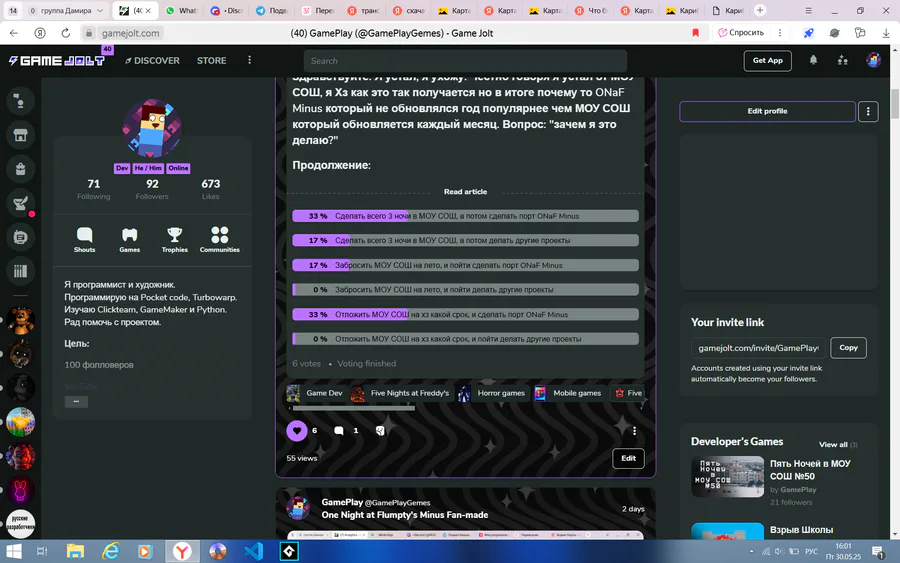Viewport: 900px width, 563px height.
Task: Click the profile avatar picture
Action: point(152,128)
